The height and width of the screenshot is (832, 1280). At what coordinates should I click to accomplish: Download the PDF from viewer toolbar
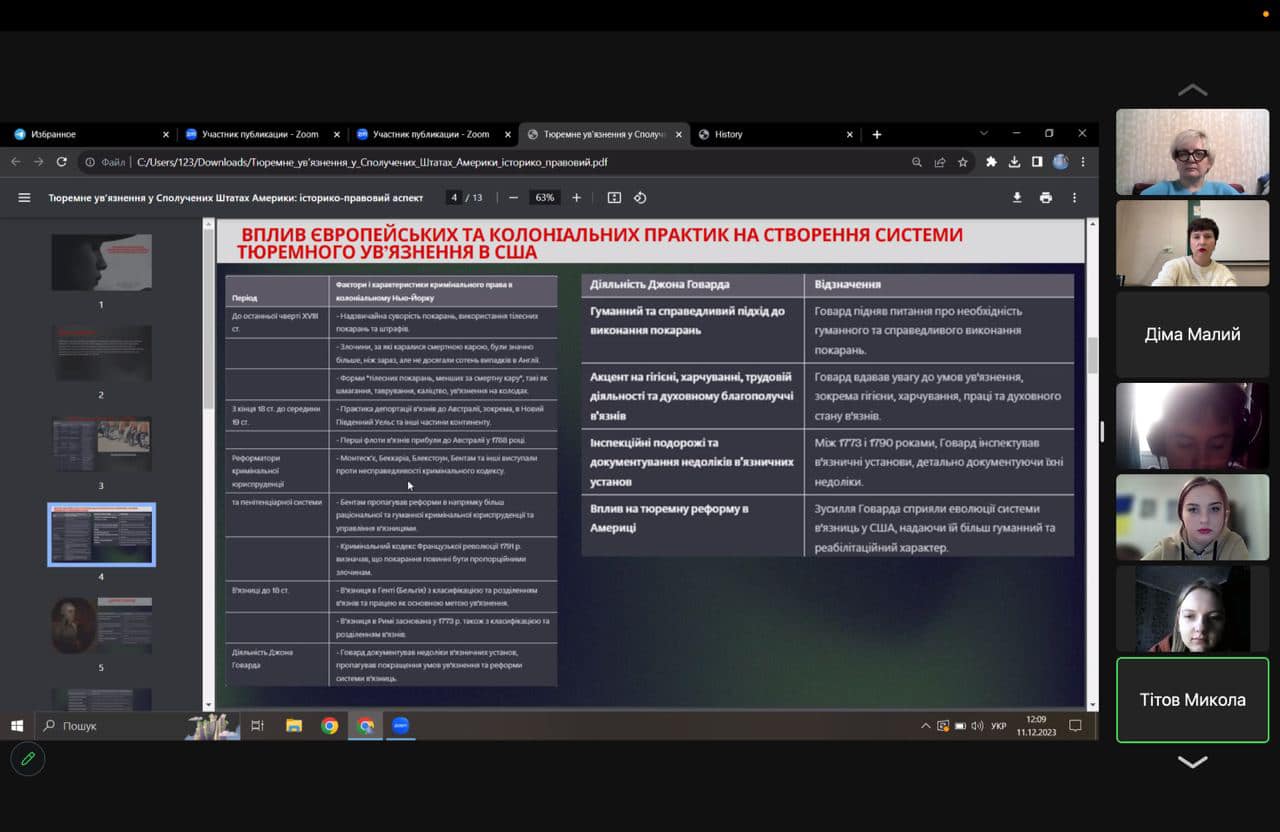pyautogui.click(x=1017, y=198)
